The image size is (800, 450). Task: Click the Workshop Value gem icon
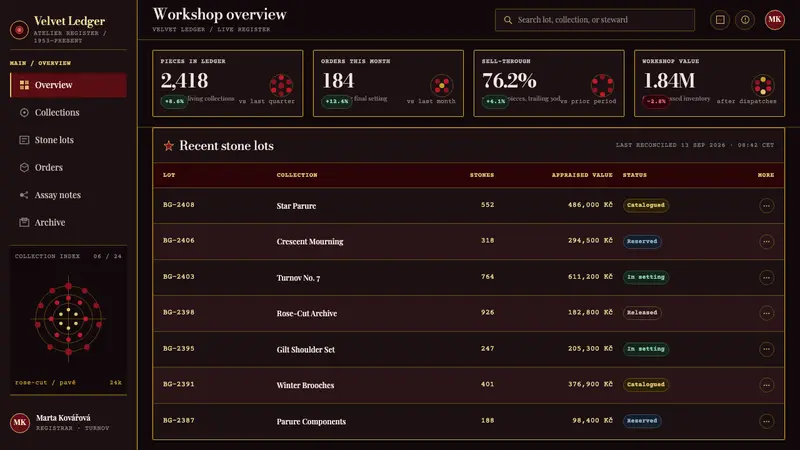(763, 85)
